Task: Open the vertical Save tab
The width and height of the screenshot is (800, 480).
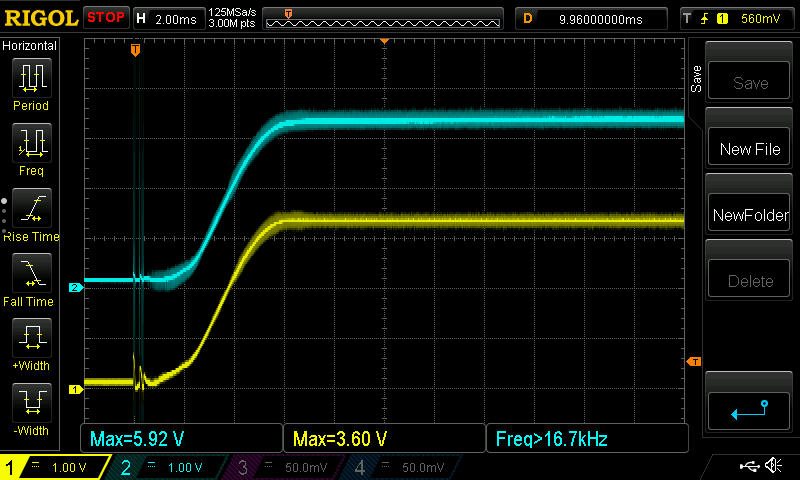Action: pos(696,79)
